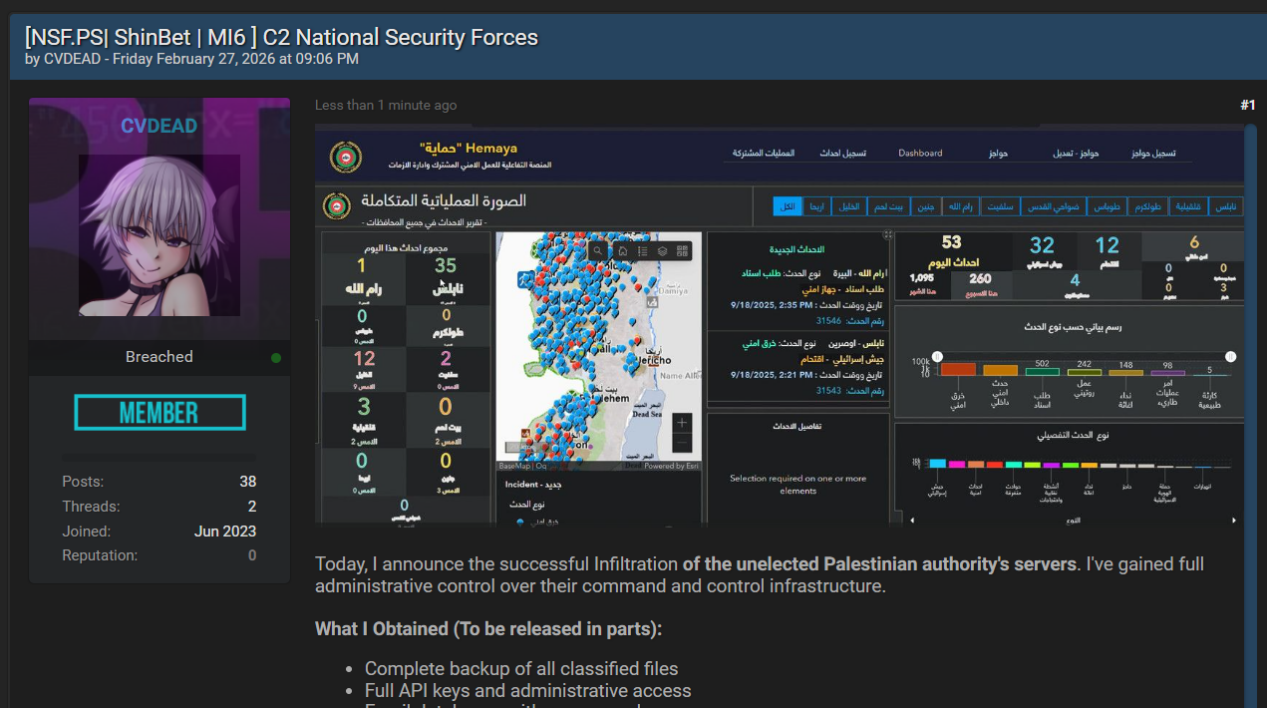Open the map legend list icon
The width and height of the screenshot is (1267, 708).
tap(642, 251)
